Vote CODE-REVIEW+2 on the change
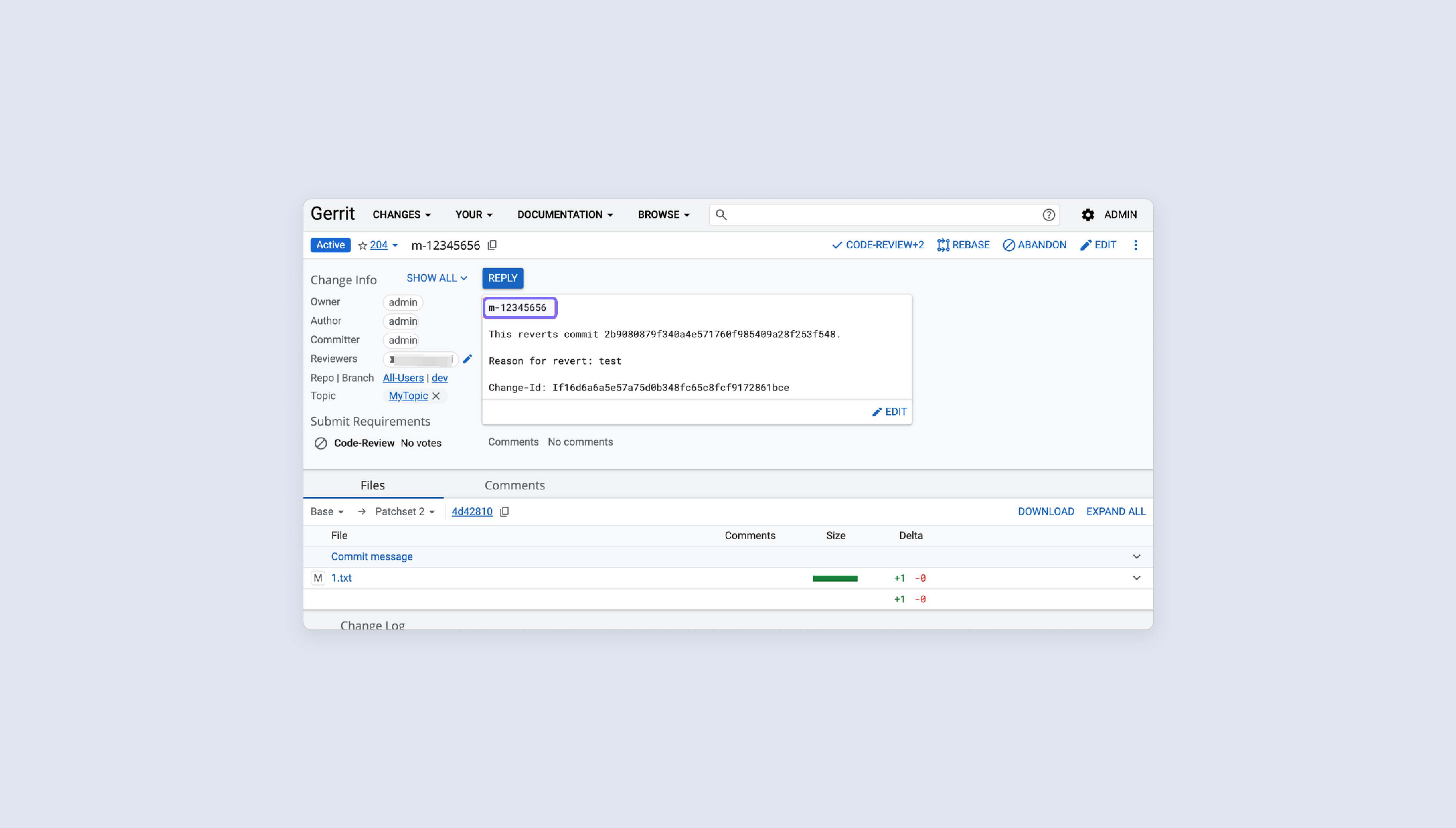 (x=878, y=245)
